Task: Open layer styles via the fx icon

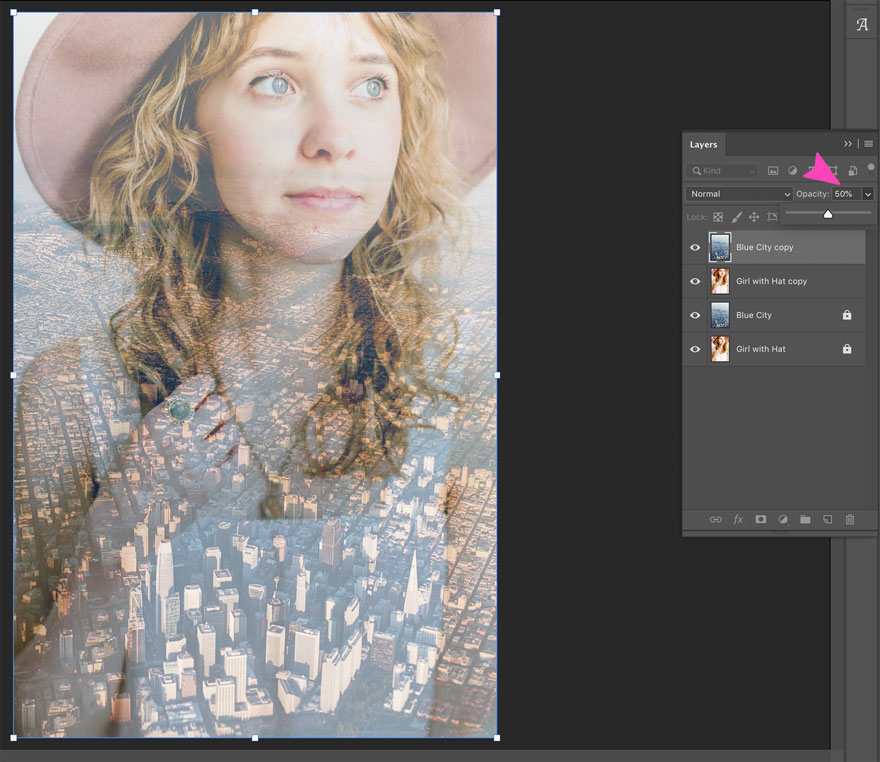Action: 738,519
